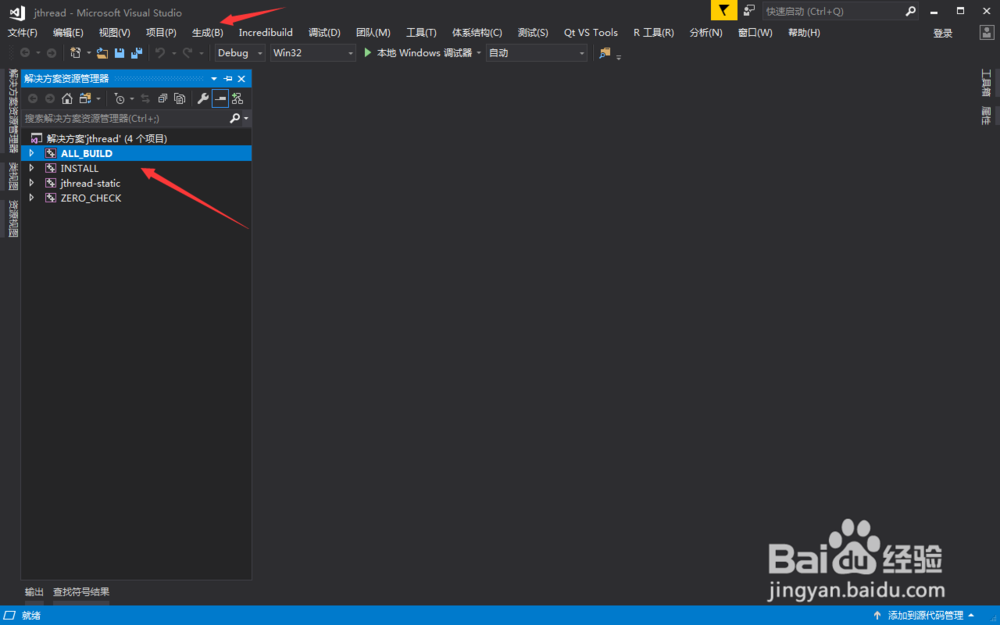Open the 类视图 side tab on left
Viewport: 1000px width, 625px height.
coord(13,176)
